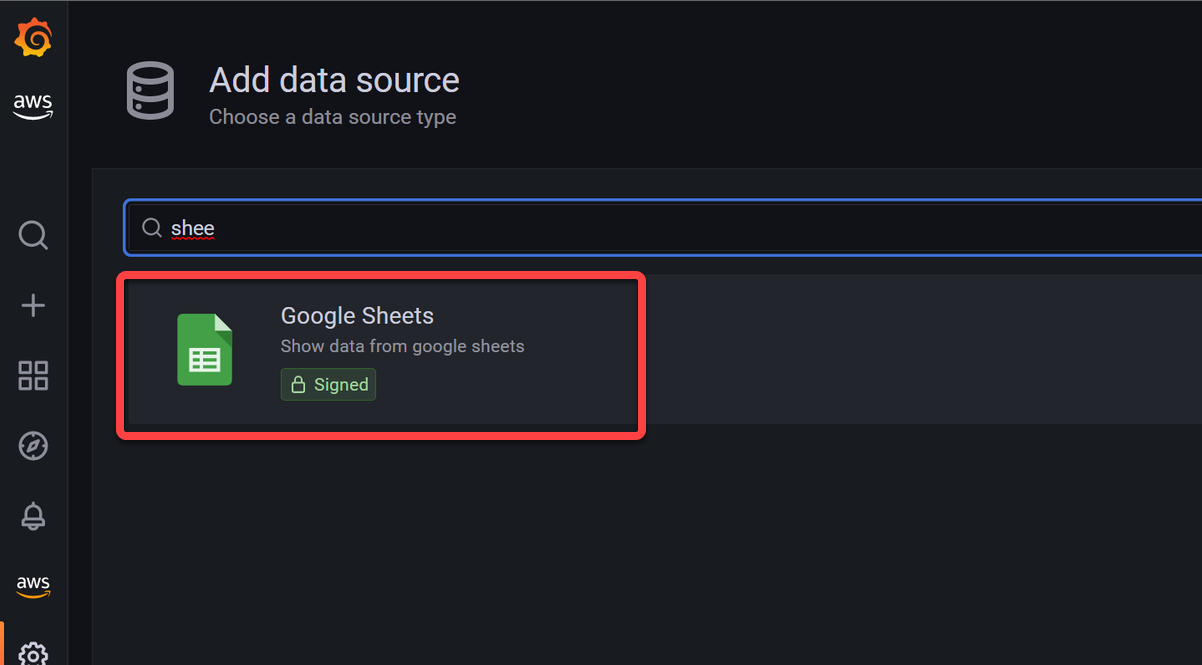1202x665 pixels.
Task: Click the Signed badge on Google Sheets
Action: 328,384
